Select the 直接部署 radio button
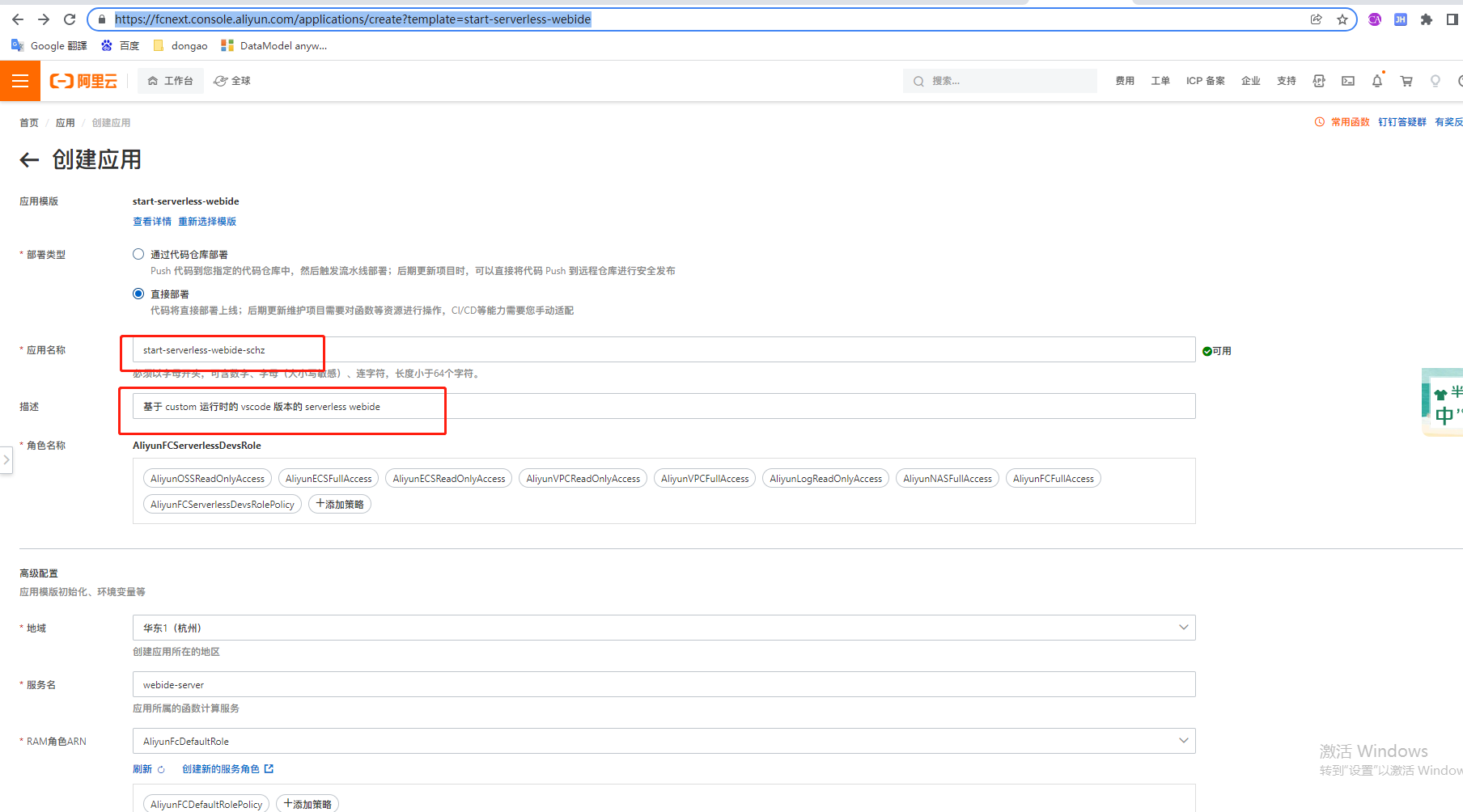This screenshot has height=812, width=1463. click(138, 293)
